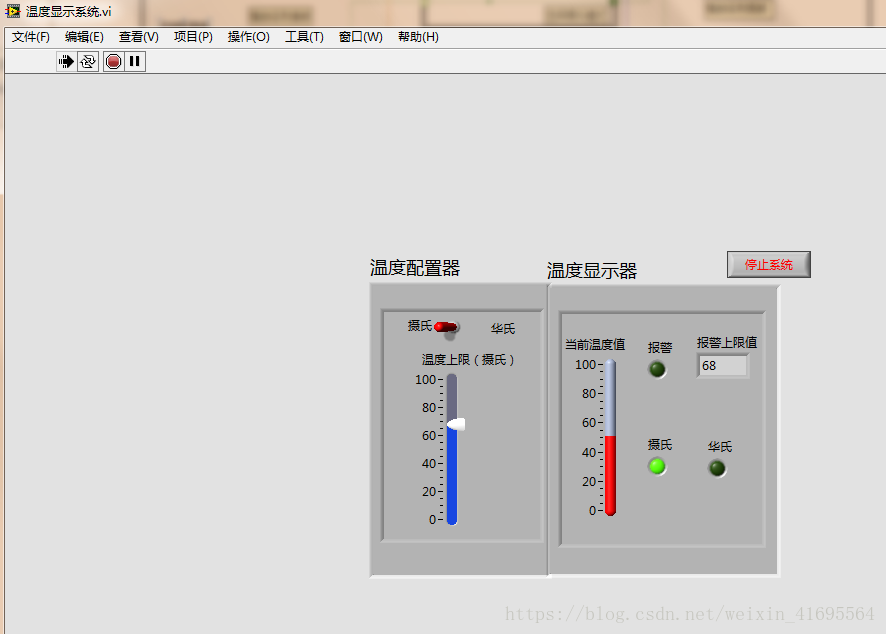This screenshot has width=886, height=634.
Task: Click the 温度上限（摄氏） label
Action: tap(468, 359)
